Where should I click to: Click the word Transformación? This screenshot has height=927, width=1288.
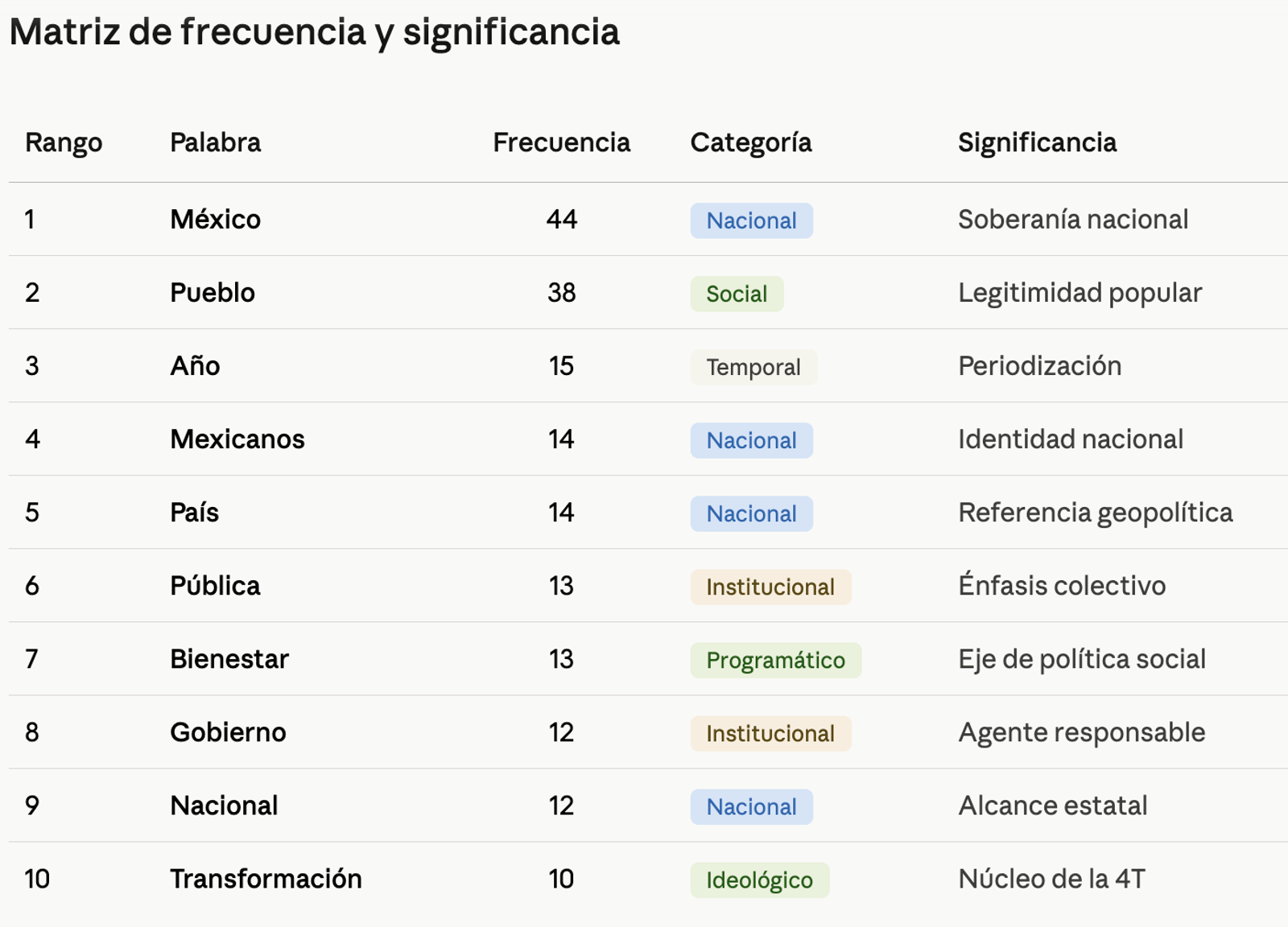266,879
